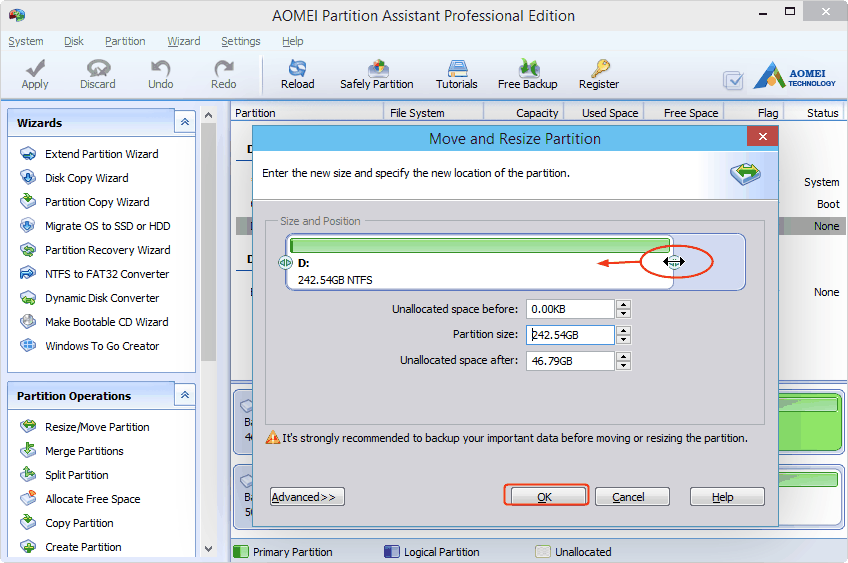Click the left resize handle of D: partition
Viewport: 848px width, 563px height.
pos(285,262)
